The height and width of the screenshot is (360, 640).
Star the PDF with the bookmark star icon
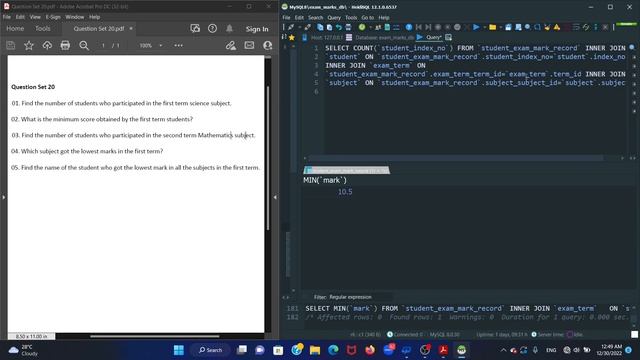29,45
